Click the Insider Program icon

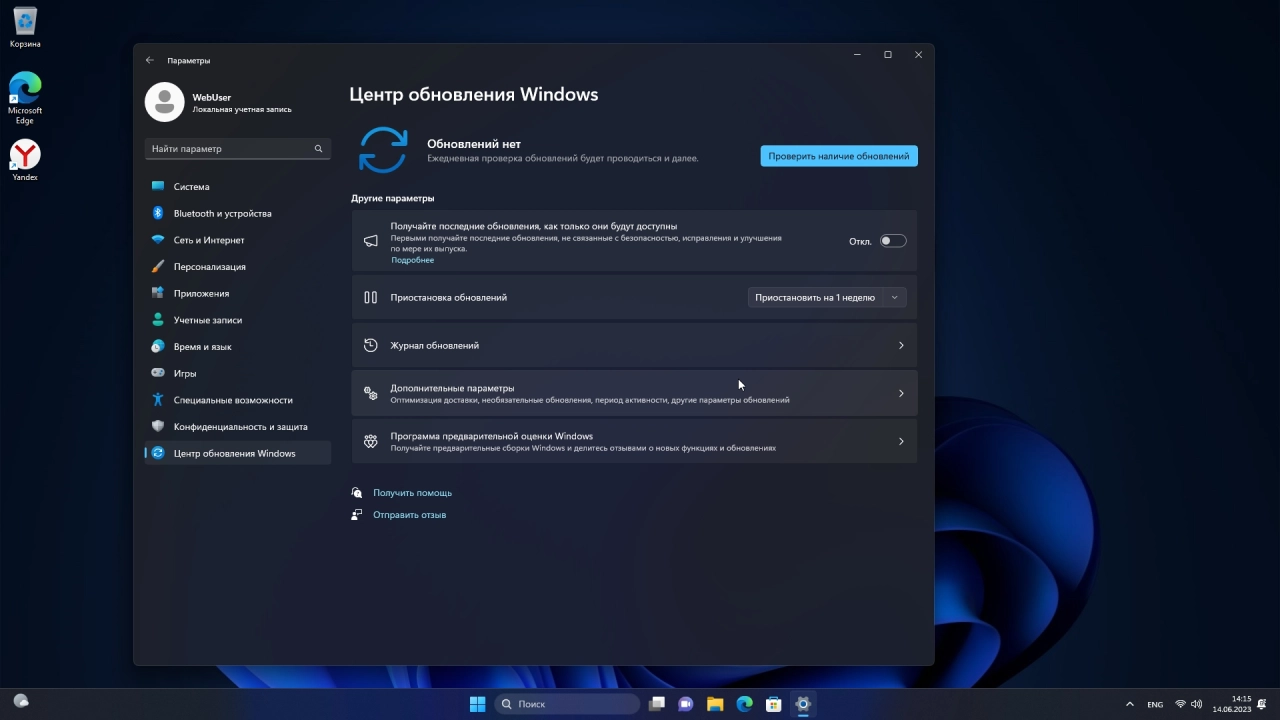371,441
